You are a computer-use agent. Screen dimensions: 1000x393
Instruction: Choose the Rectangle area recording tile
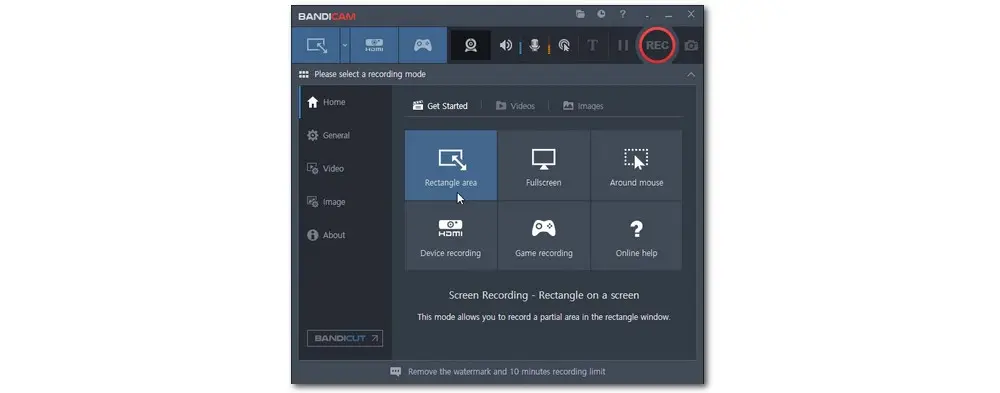pyautogui.click(x=451, y=165)
